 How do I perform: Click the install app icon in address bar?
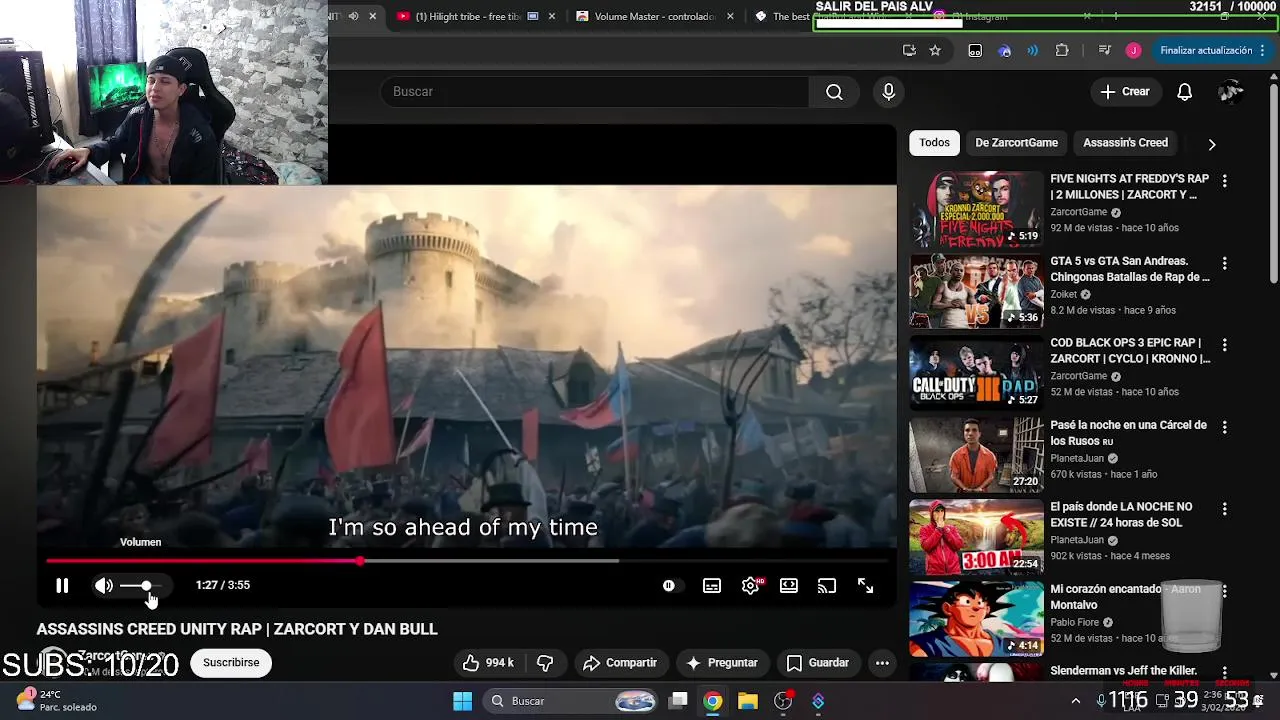point(909,51)
